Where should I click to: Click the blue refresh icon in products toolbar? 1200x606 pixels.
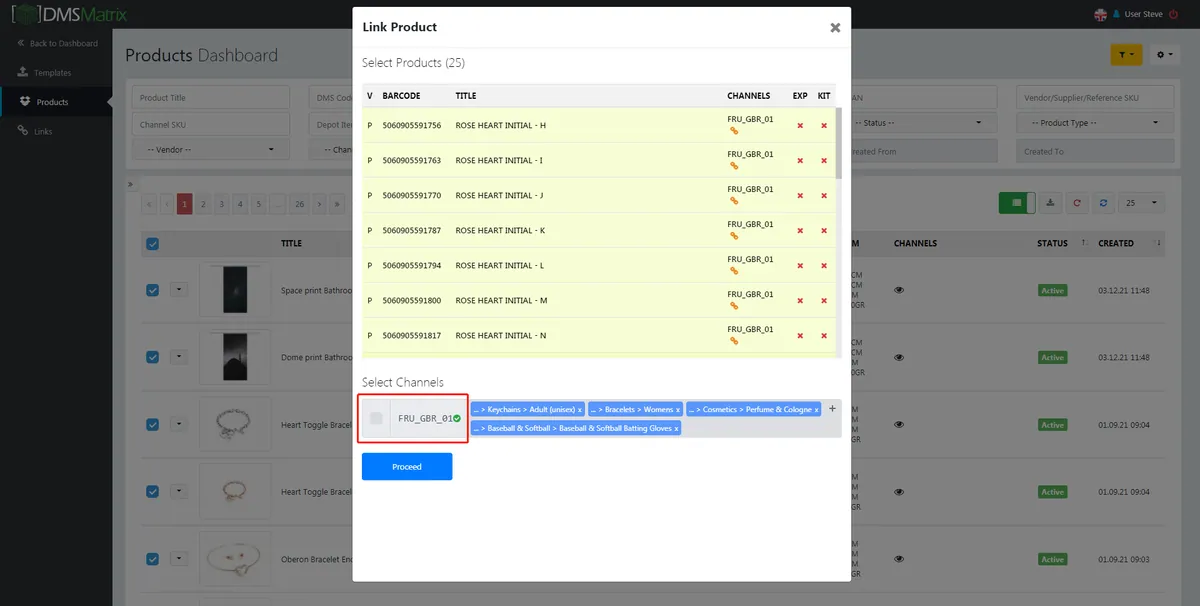[x=1103, y=203]
